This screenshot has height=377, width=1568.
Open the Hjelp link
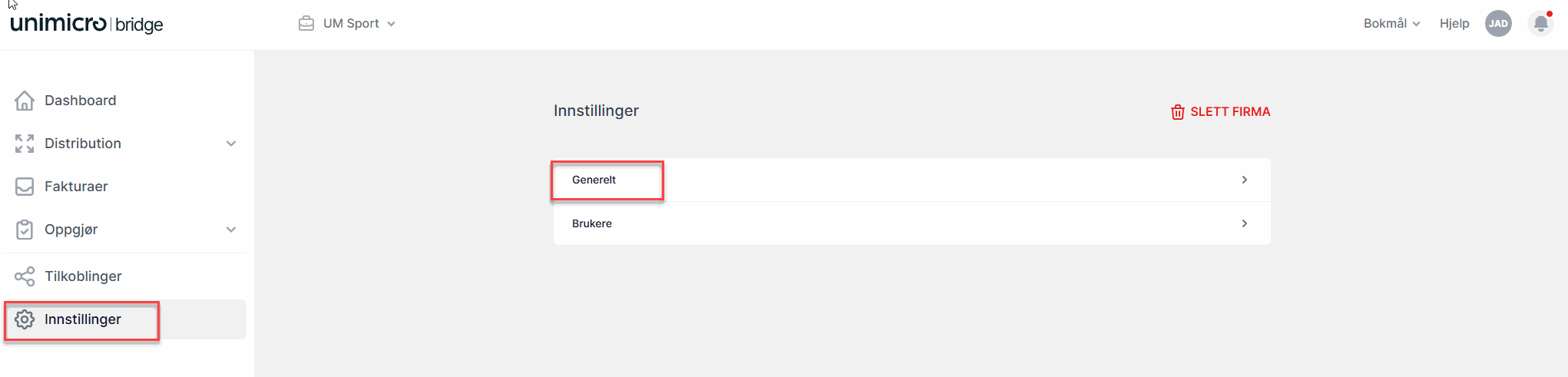[1454, 24]
